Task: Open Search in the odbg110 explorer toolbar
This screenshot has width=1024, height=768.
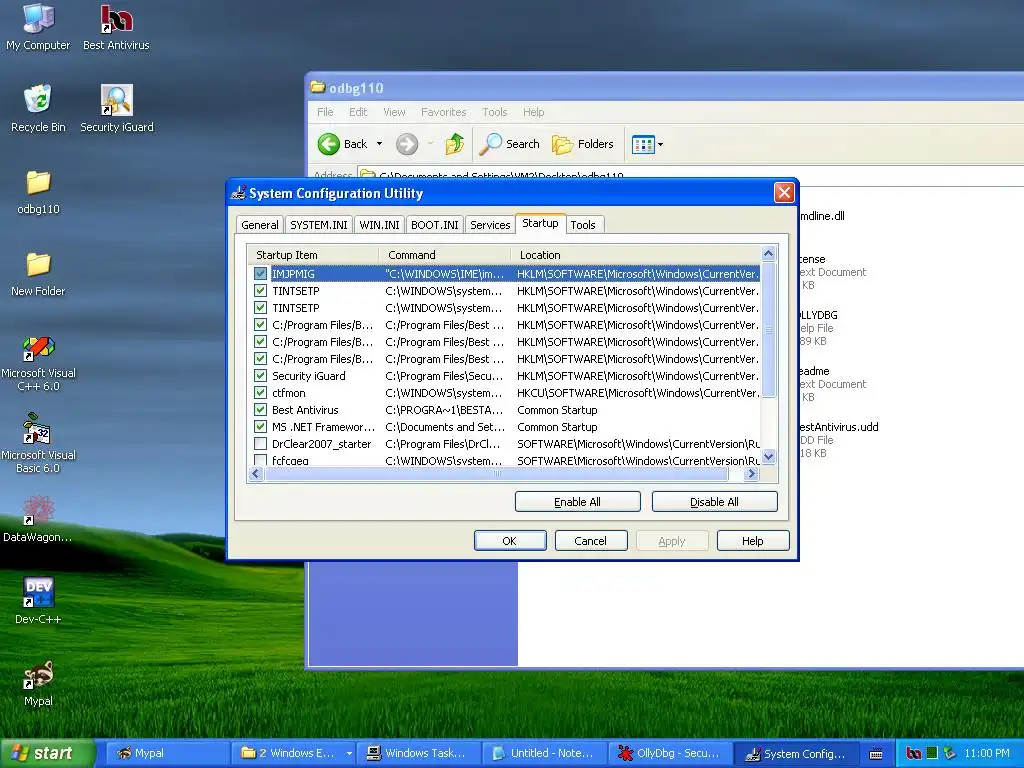Action: (509, 144)
